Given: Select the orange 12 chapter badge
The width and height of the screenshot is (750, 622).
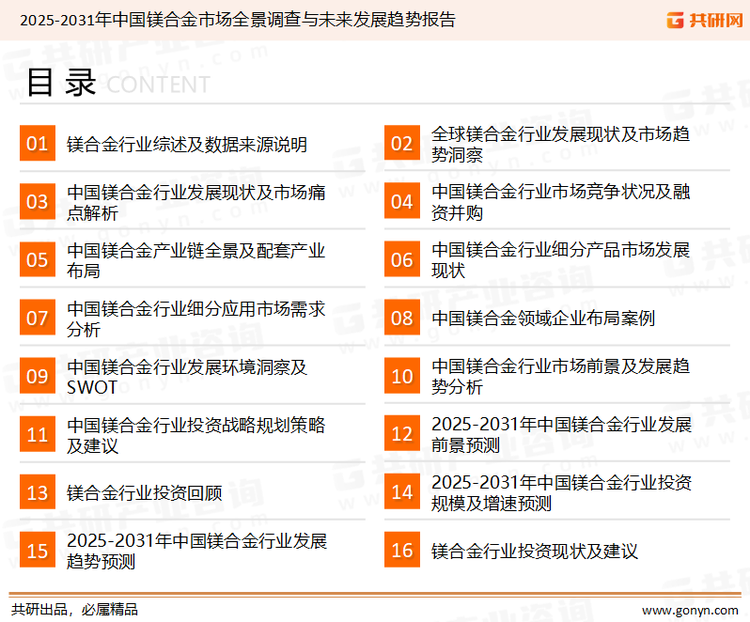Looking at the screenshot, I should pyautogui.click(x=402, y=434).
